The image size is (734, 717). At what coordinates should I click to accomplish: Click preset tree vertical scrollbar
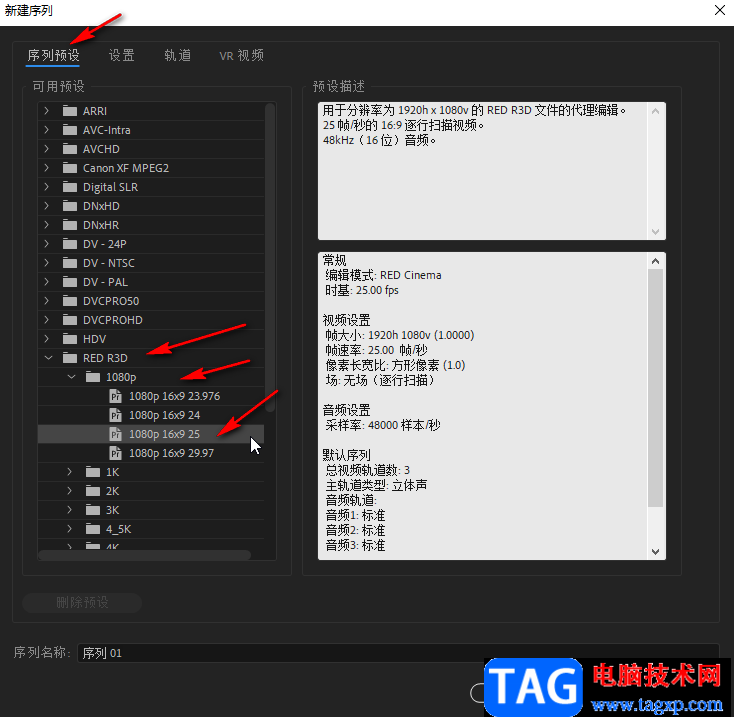[x=270, y=257]
